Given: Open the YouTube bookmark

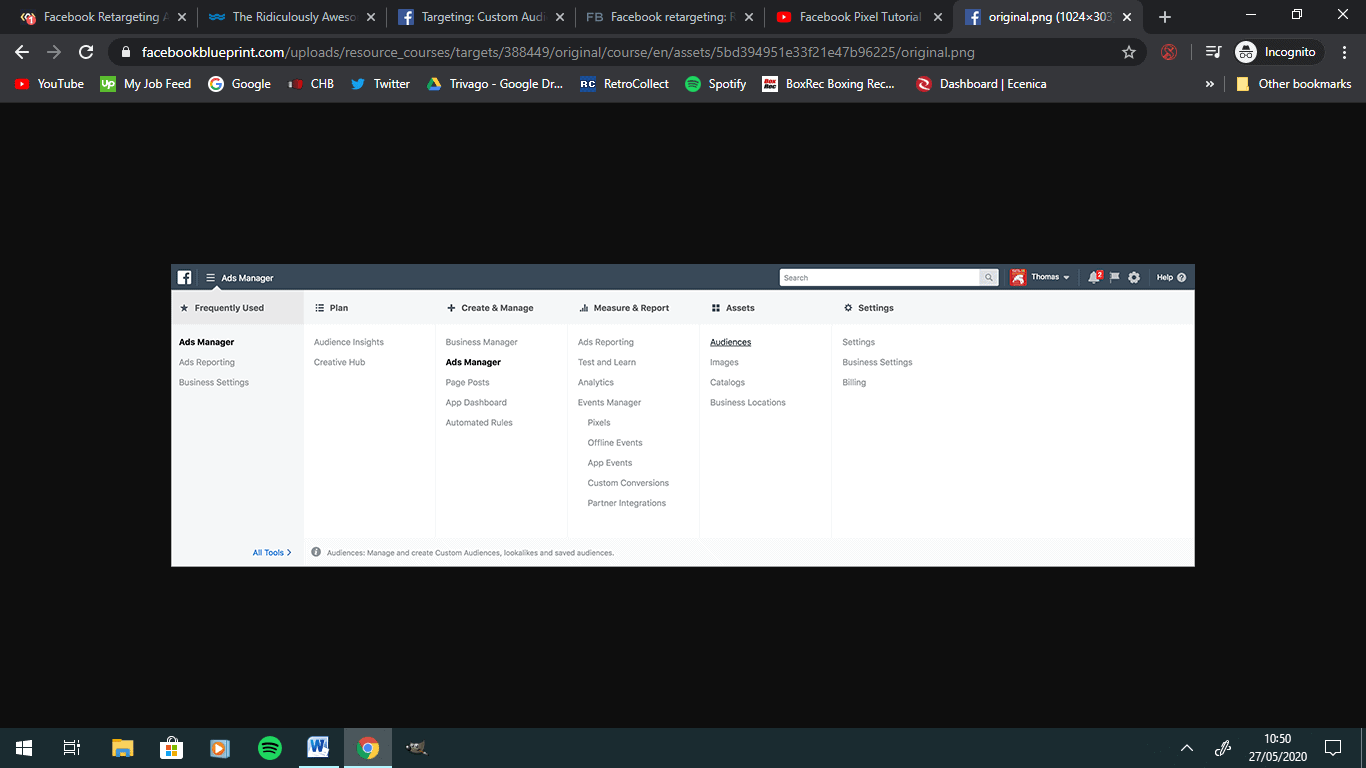Looking at the screenshot, I should pyautogui.click(x=49, y=84).
